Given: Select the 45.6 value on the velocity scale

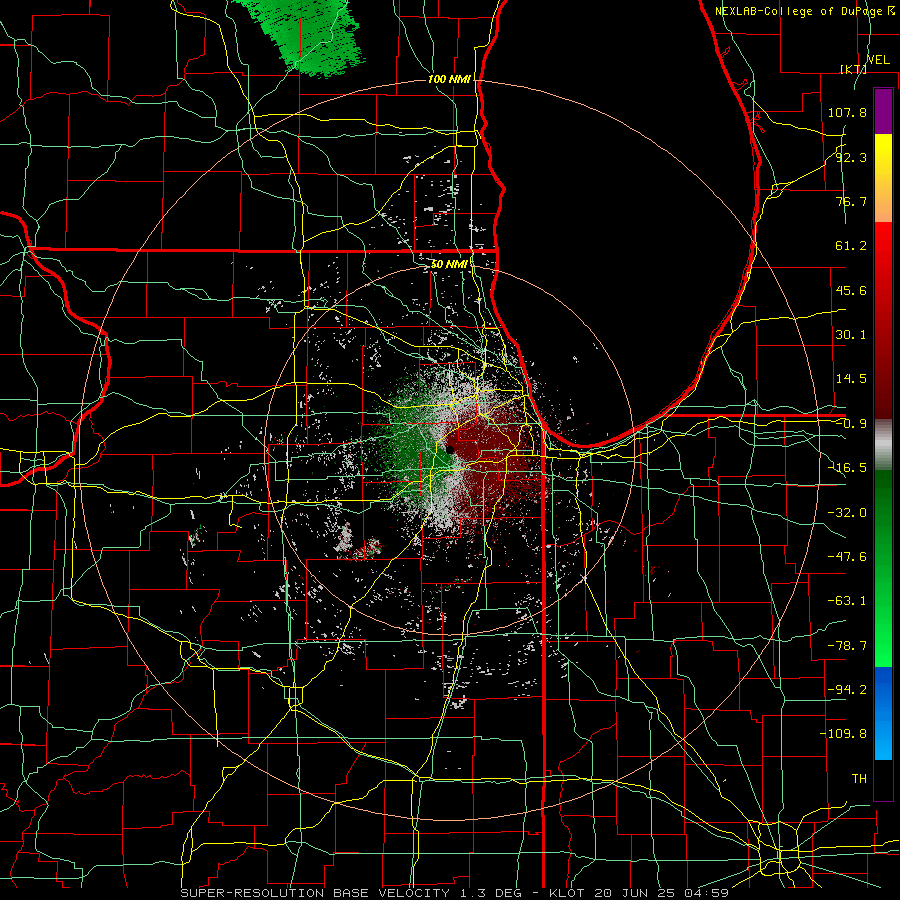Looking at the screenshot, I should pos(851,290).
